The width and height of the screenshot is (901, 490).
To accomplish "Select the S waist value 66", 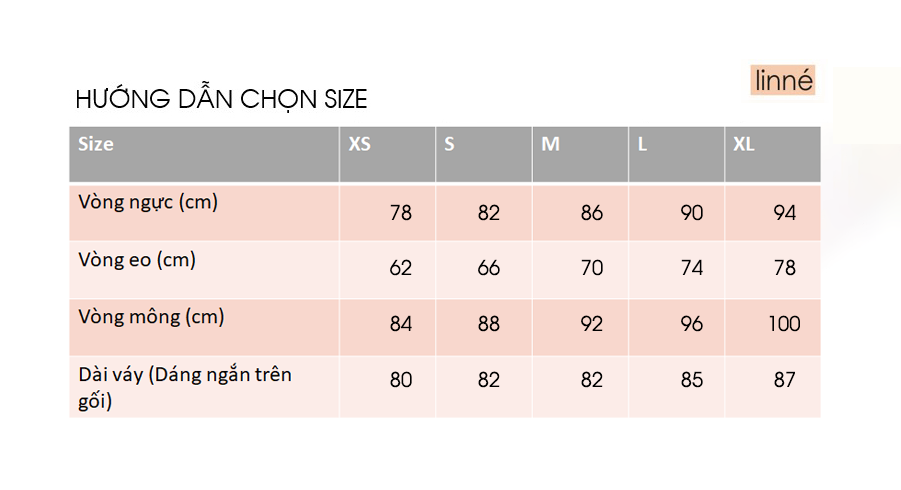I will click(x=489, y=268).
